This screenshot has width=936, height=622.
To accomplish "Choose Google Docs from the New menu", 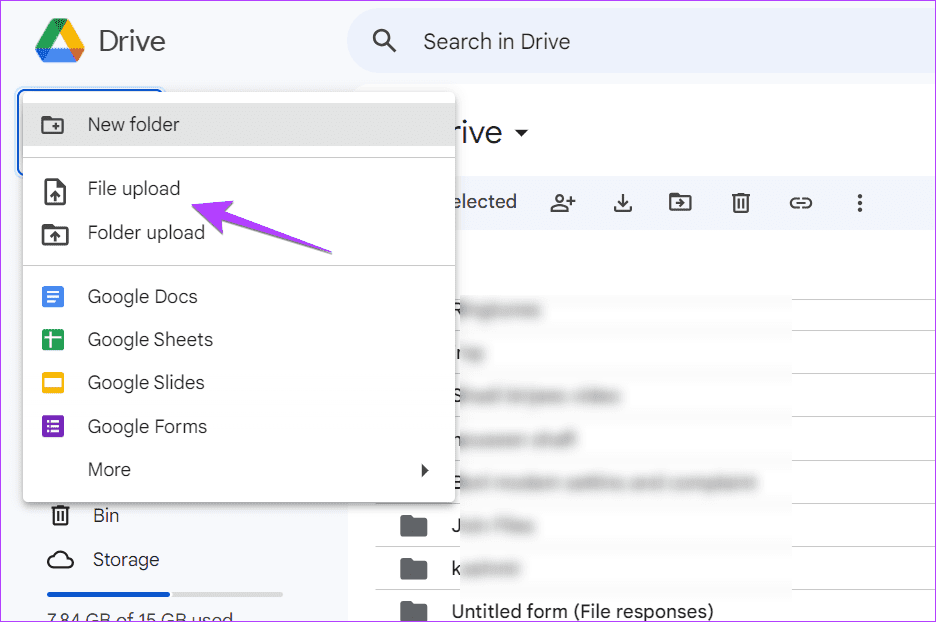I will point(141,296).
